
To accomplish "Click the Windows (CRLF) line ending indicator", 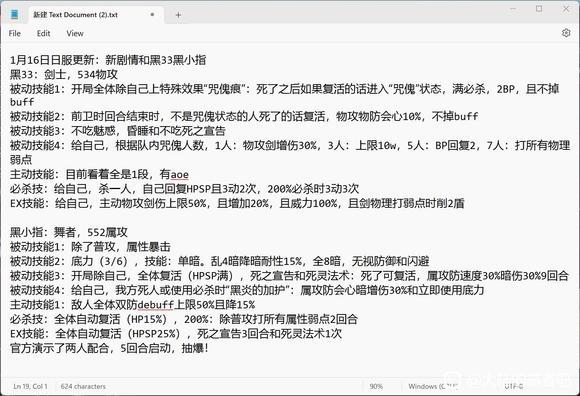I will [x=432, y=386].
